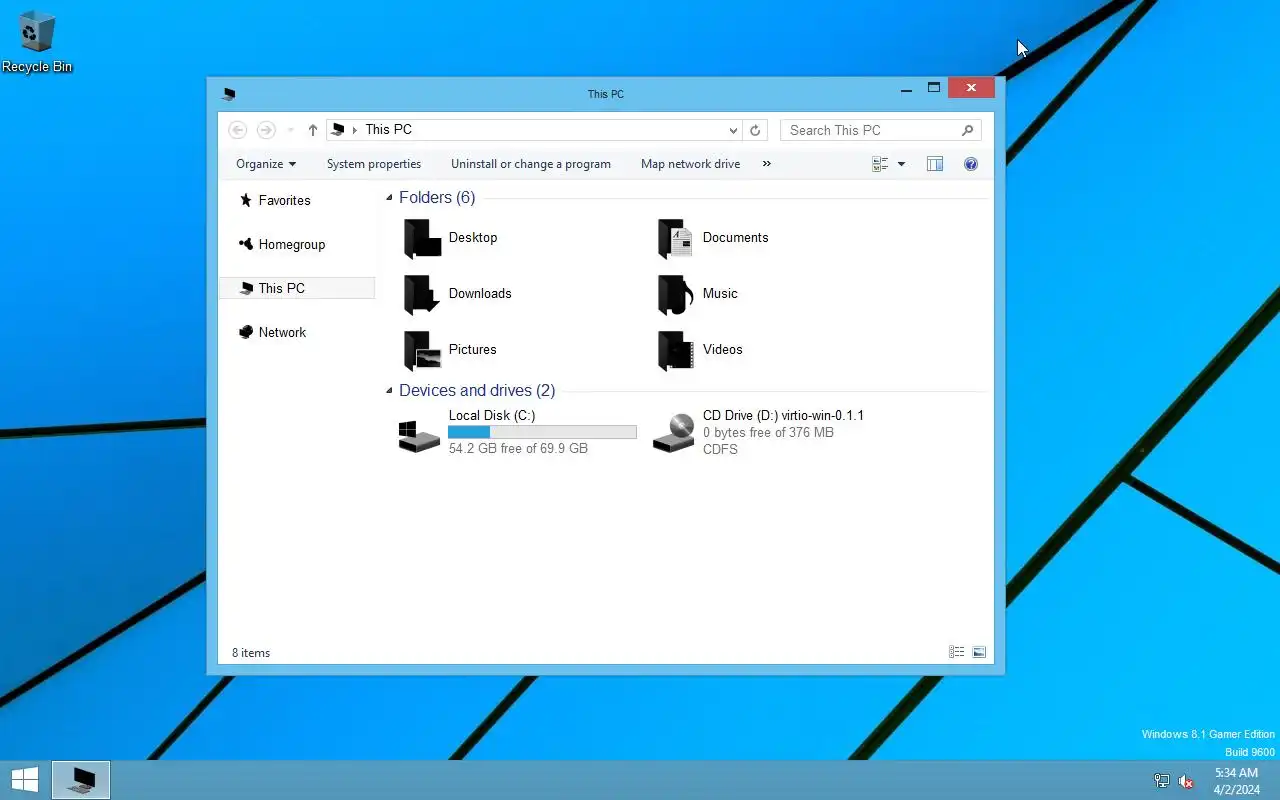Show the preview pane
The image size is (1280, 800).
[935, 164]
